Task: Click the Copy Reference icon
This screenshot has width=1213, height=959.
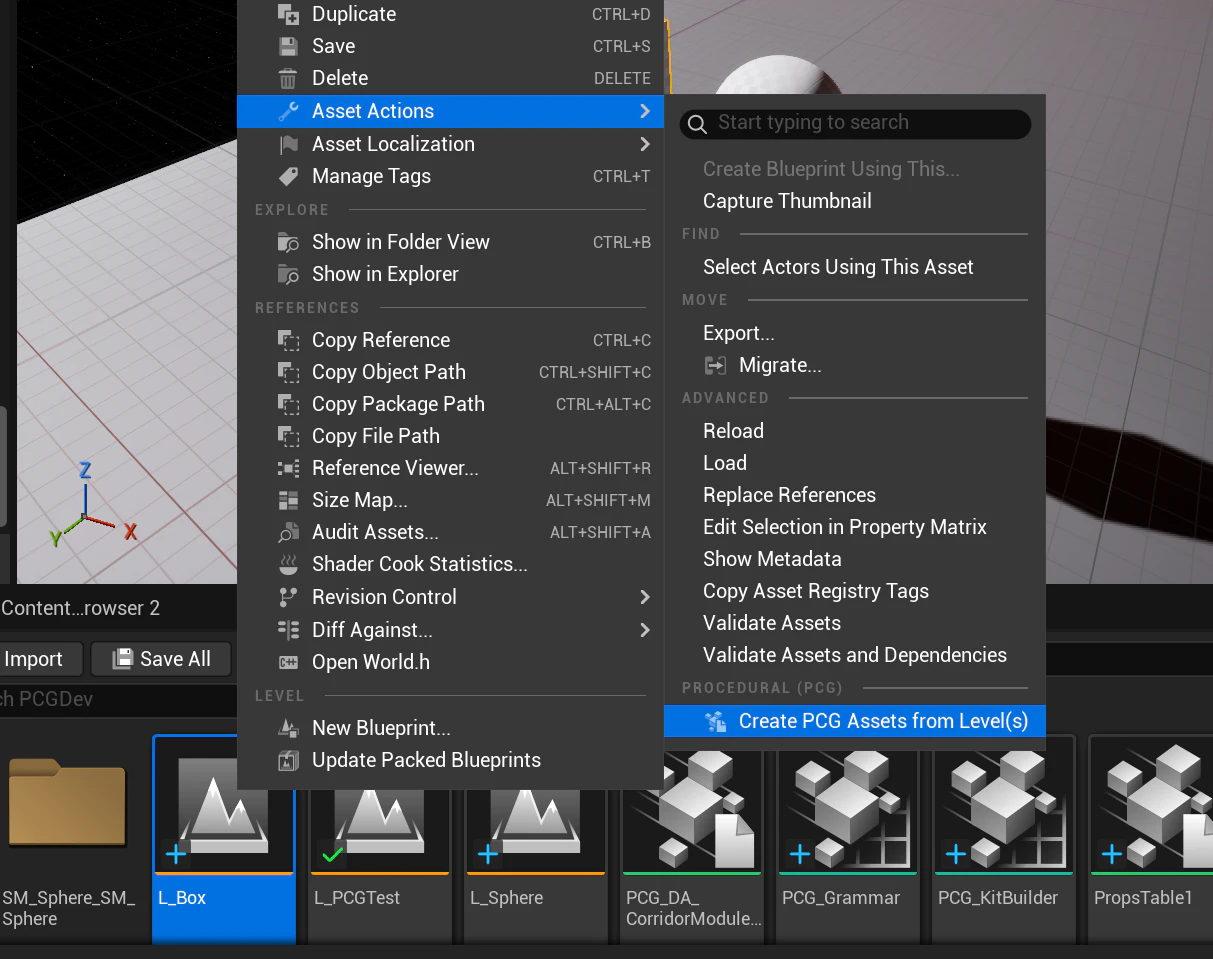Action: coord(288,340)
